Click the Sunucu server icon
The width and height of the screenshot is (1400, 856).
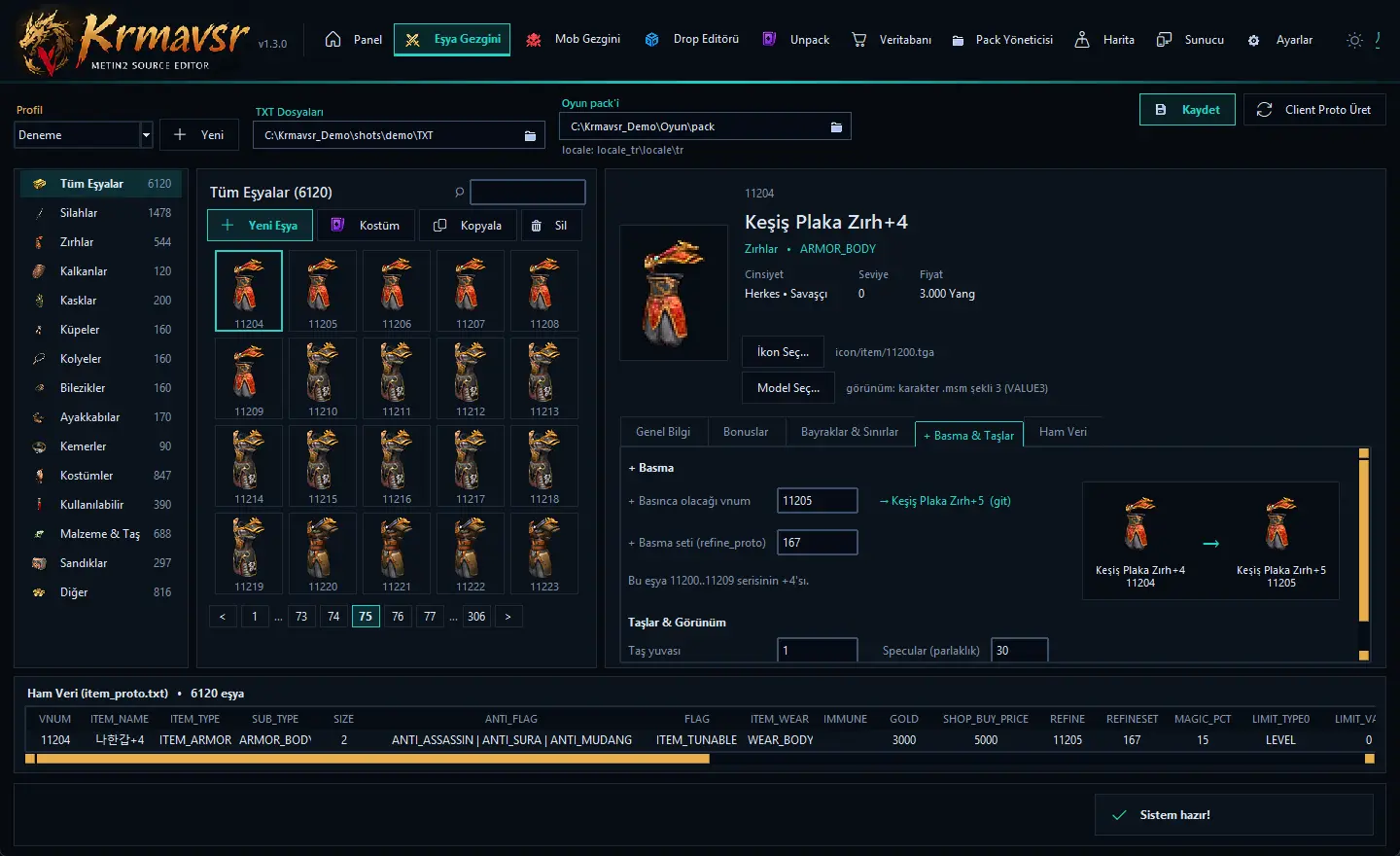coord(1164,40)
